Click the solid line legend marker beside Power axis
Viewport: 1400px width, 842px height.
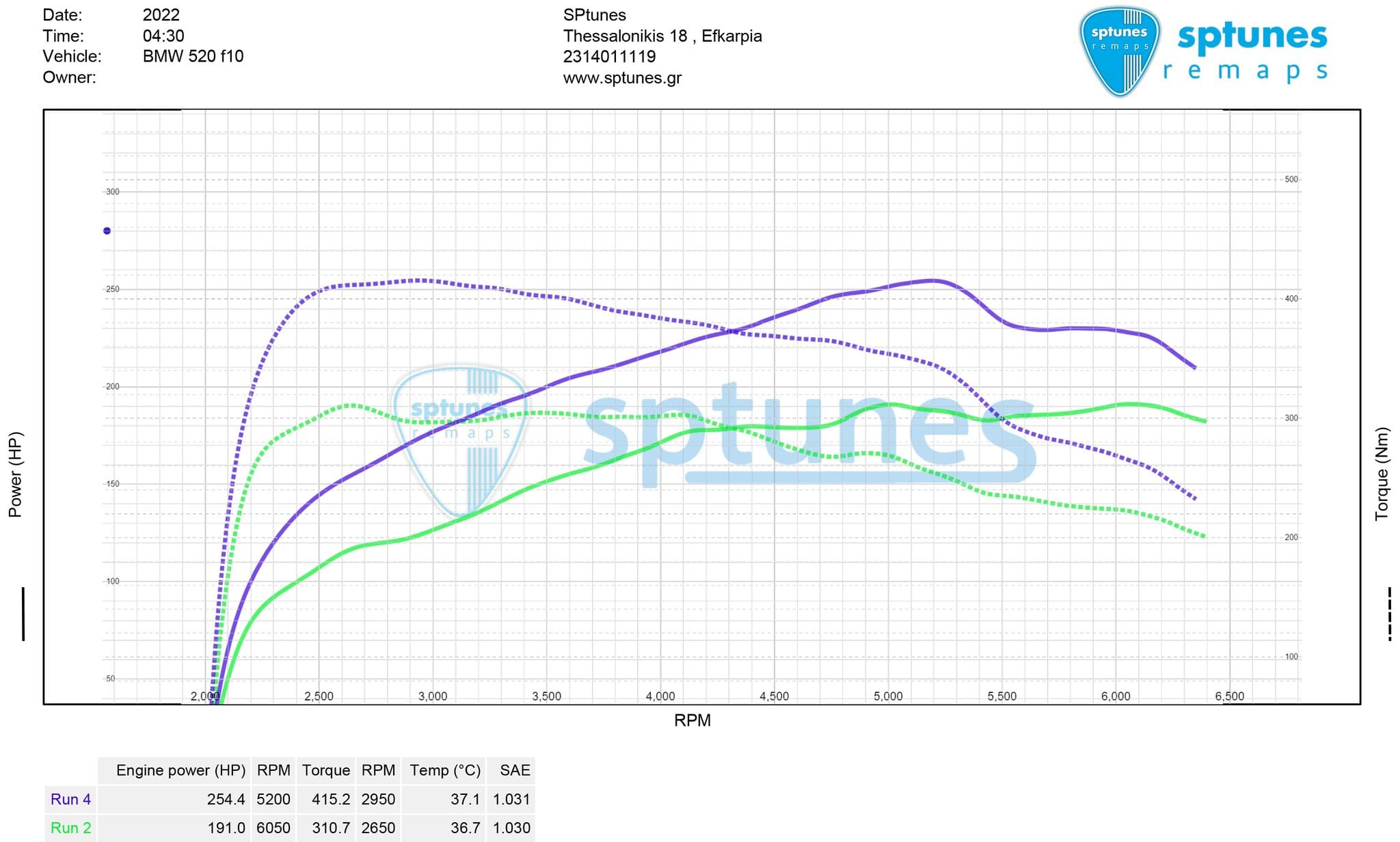pos(23,614)
